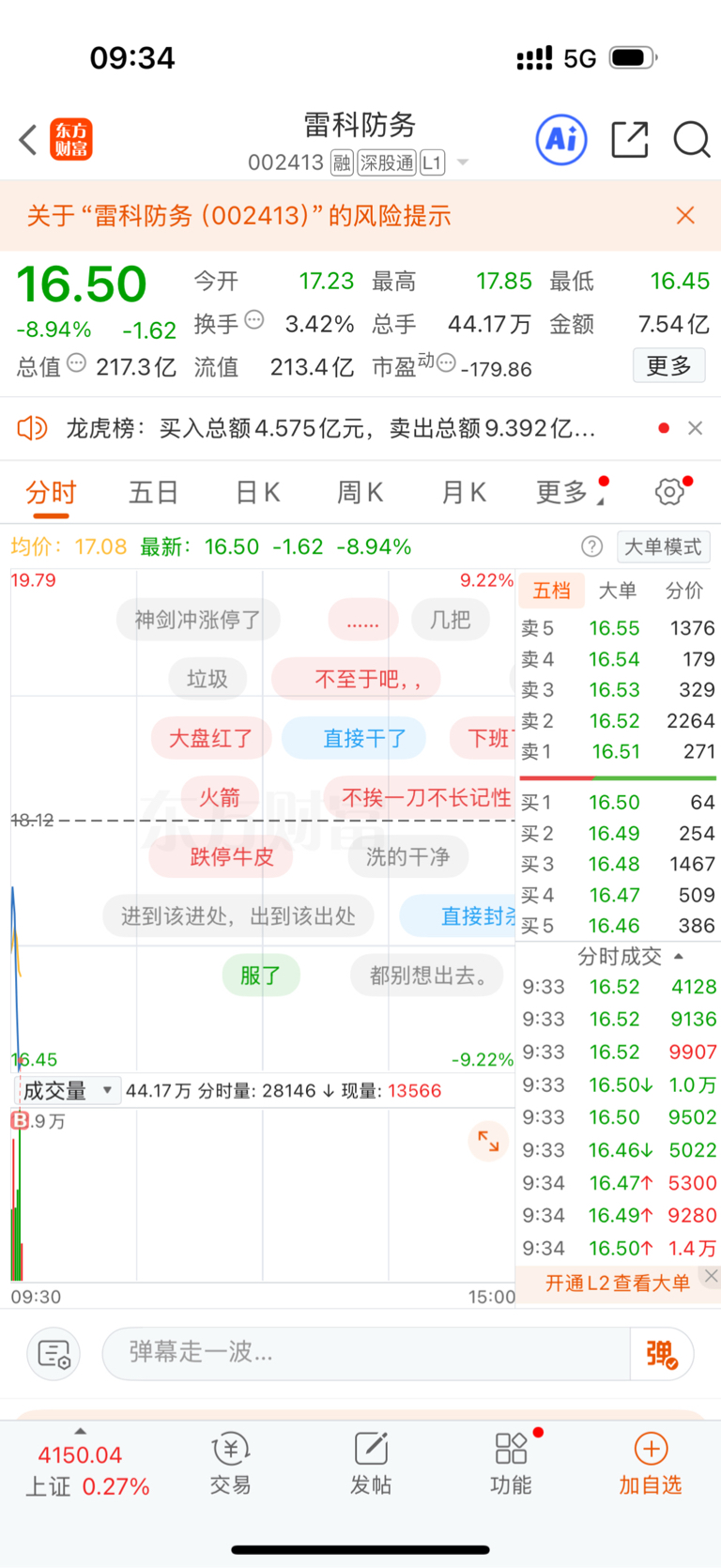This screenshot has height=1568, width=721.
Task: Tap the speaker announcement icon
Action: (x=32, y=428)
